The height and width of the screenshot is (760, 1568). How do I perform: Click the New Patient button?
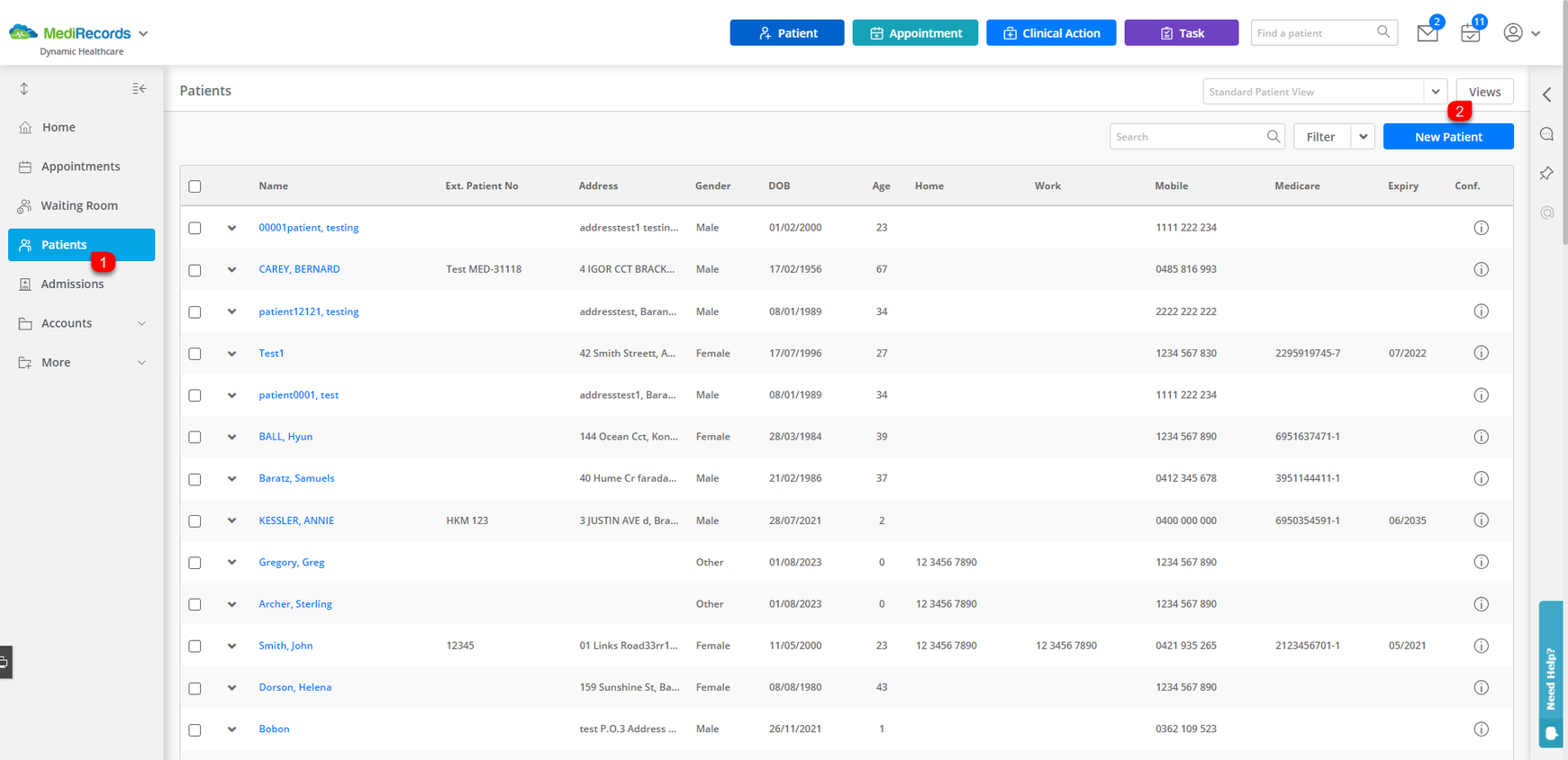[x=1448, y=137]
